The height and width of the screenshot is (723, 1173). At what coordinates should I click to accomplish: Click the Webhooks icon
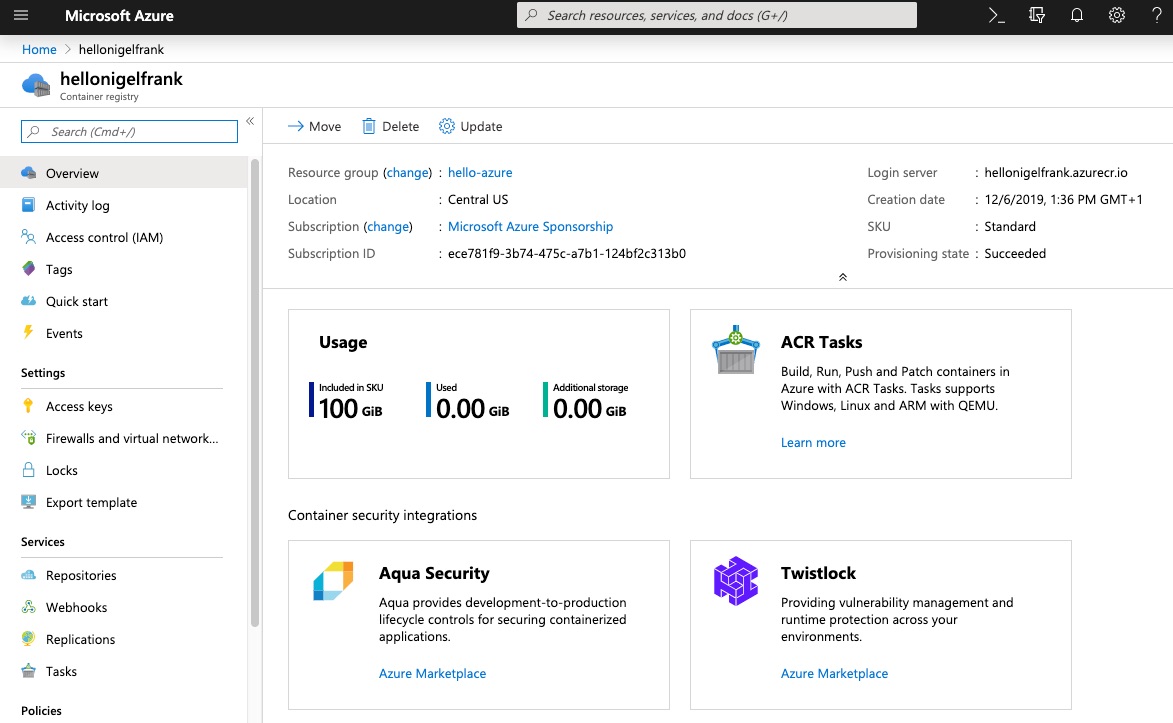[x=28, y=607]
